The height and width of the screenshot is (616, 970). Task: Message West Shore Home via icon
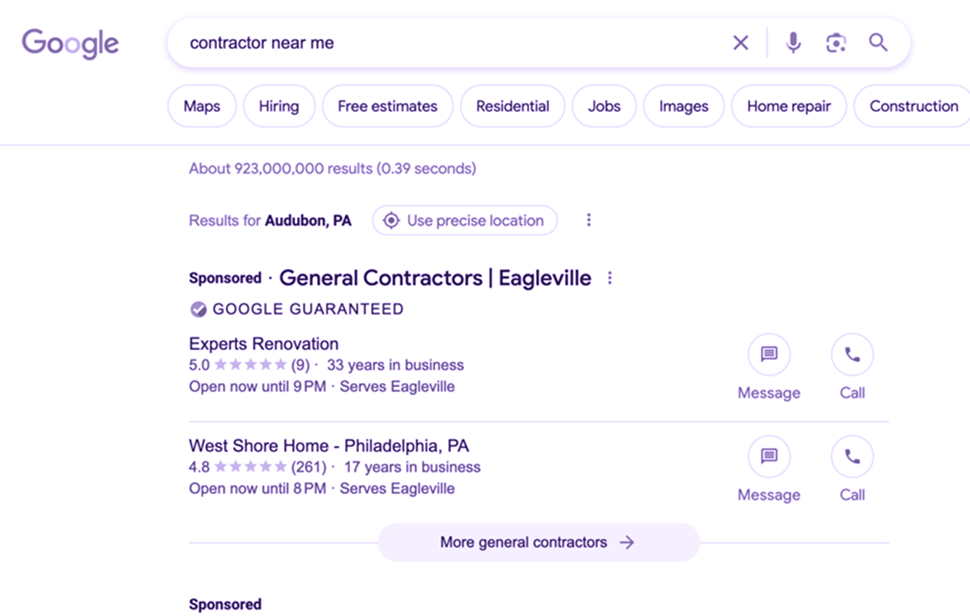769,456
